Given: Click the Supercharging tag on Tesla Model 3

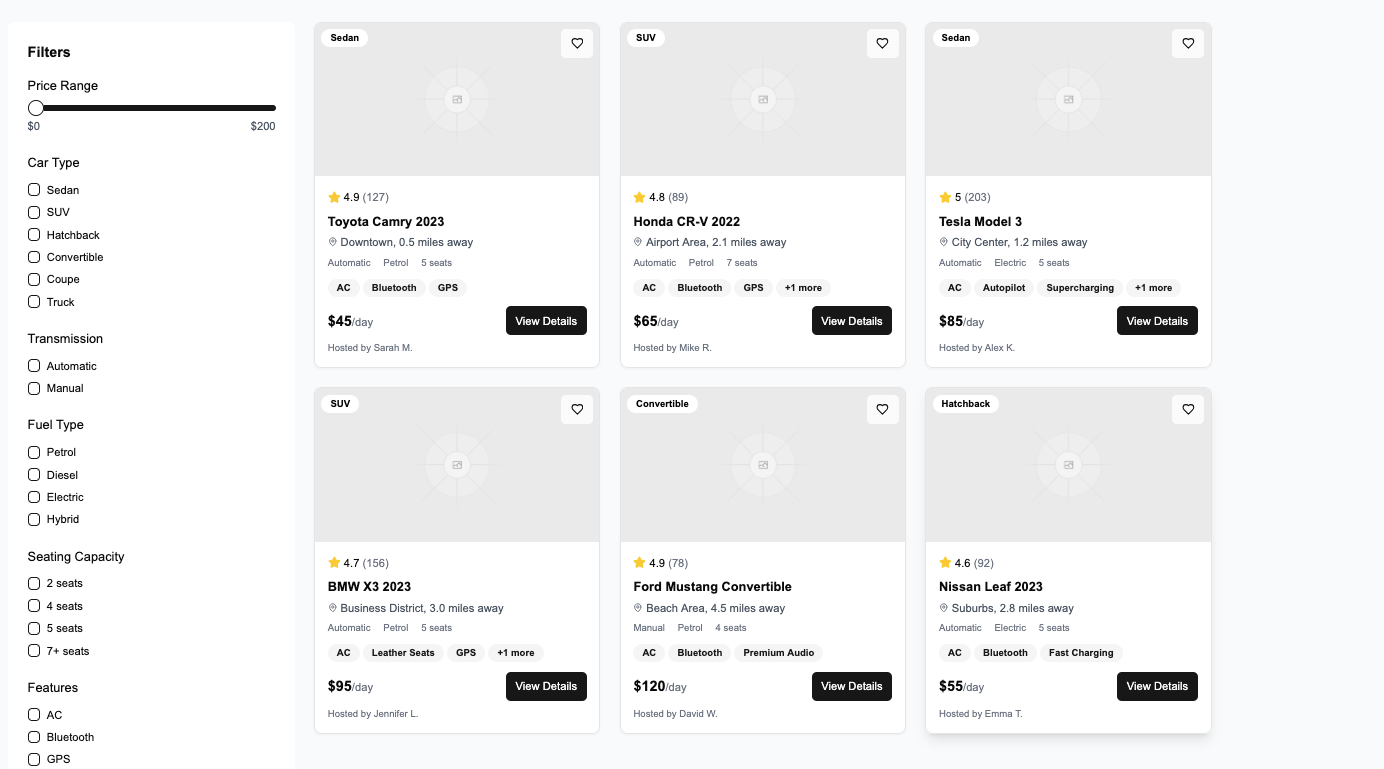Looking at the screenshot, I should [1080, 288].
